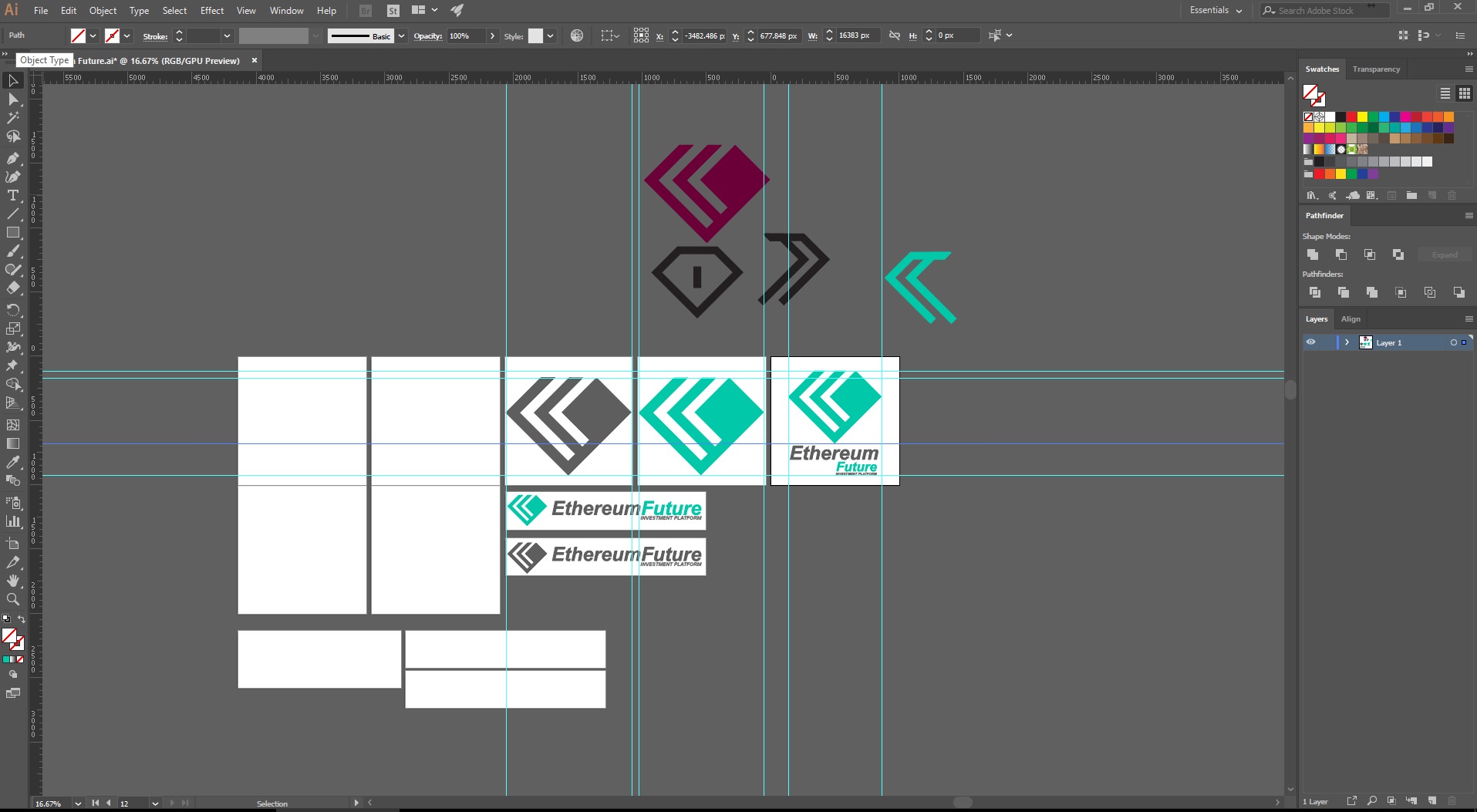The image size is (1477, 812).
Task: Select the Rectangle tool
Action: pyautogui.click(x=13, y=232)
